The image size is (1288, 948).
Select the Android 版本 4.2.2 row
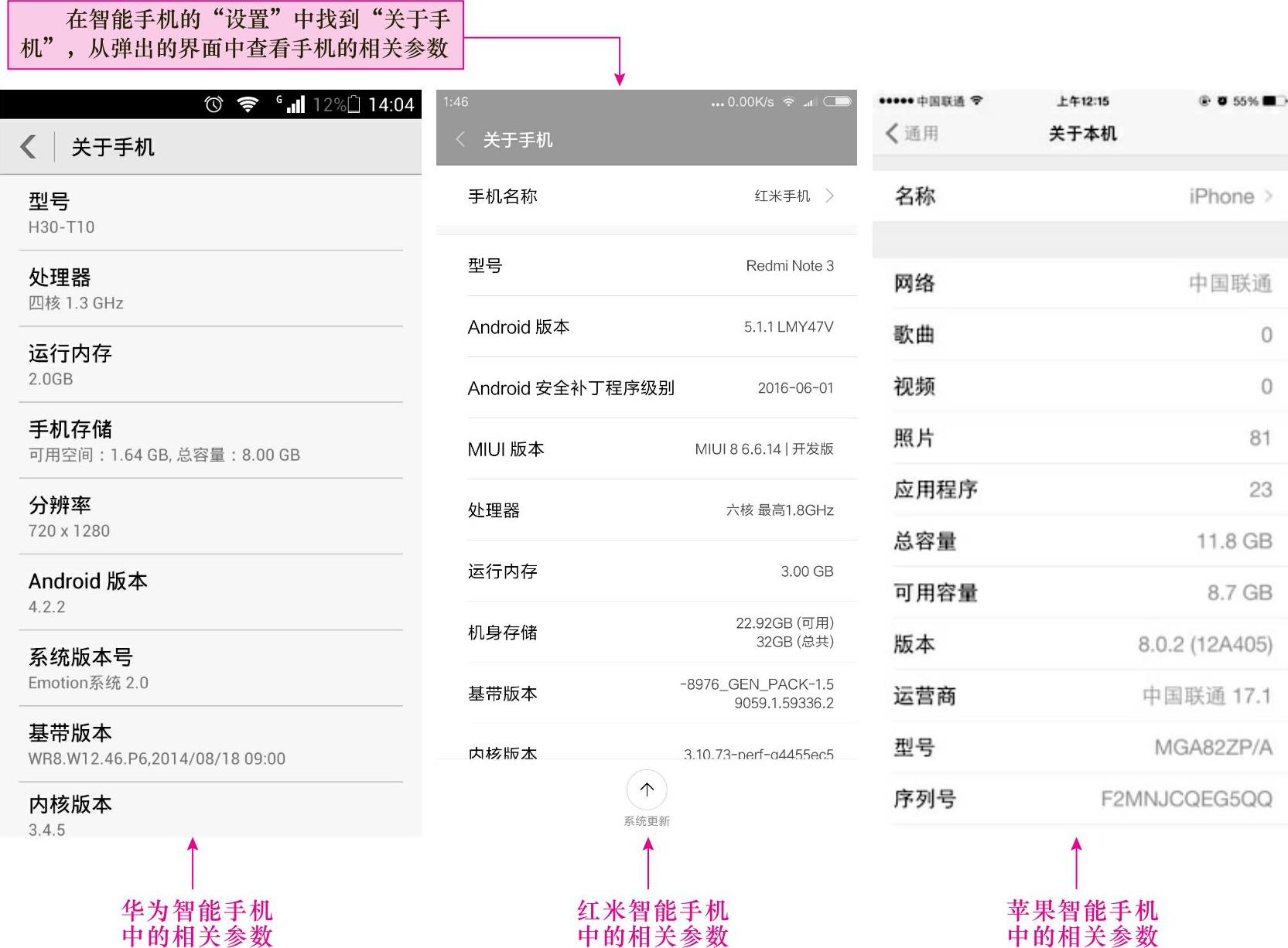click(210, 592)
